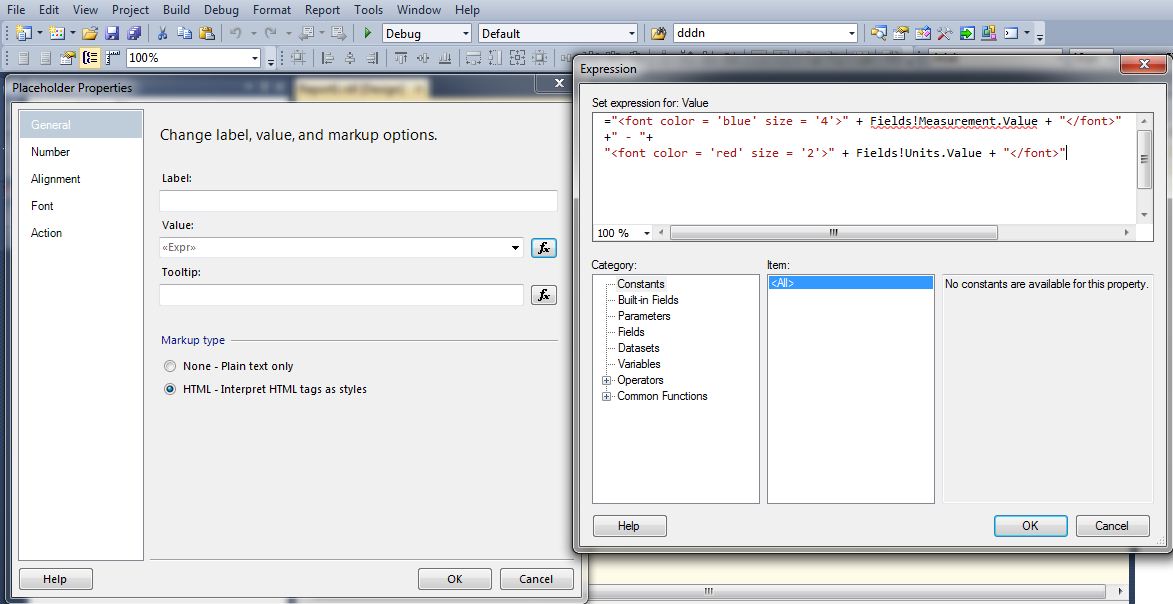Click the Copy toolbar icon
This screenshot has height=604, width=1173.
pos(184,33)
